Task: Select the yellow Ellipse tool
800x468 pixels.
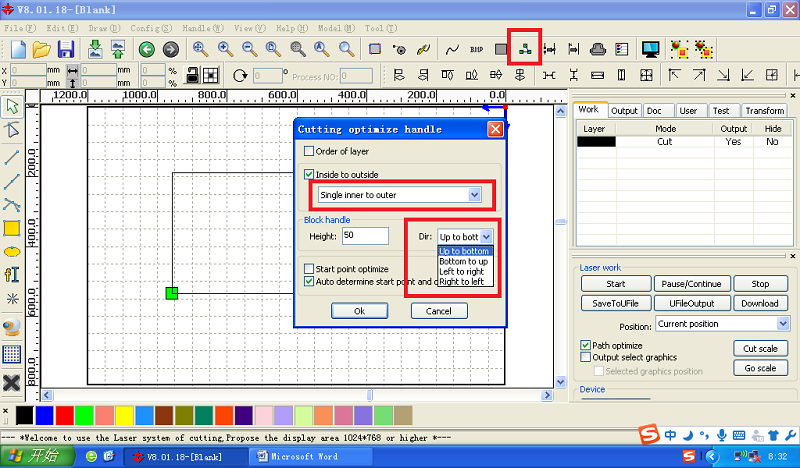Action: (x=12, y=252)
